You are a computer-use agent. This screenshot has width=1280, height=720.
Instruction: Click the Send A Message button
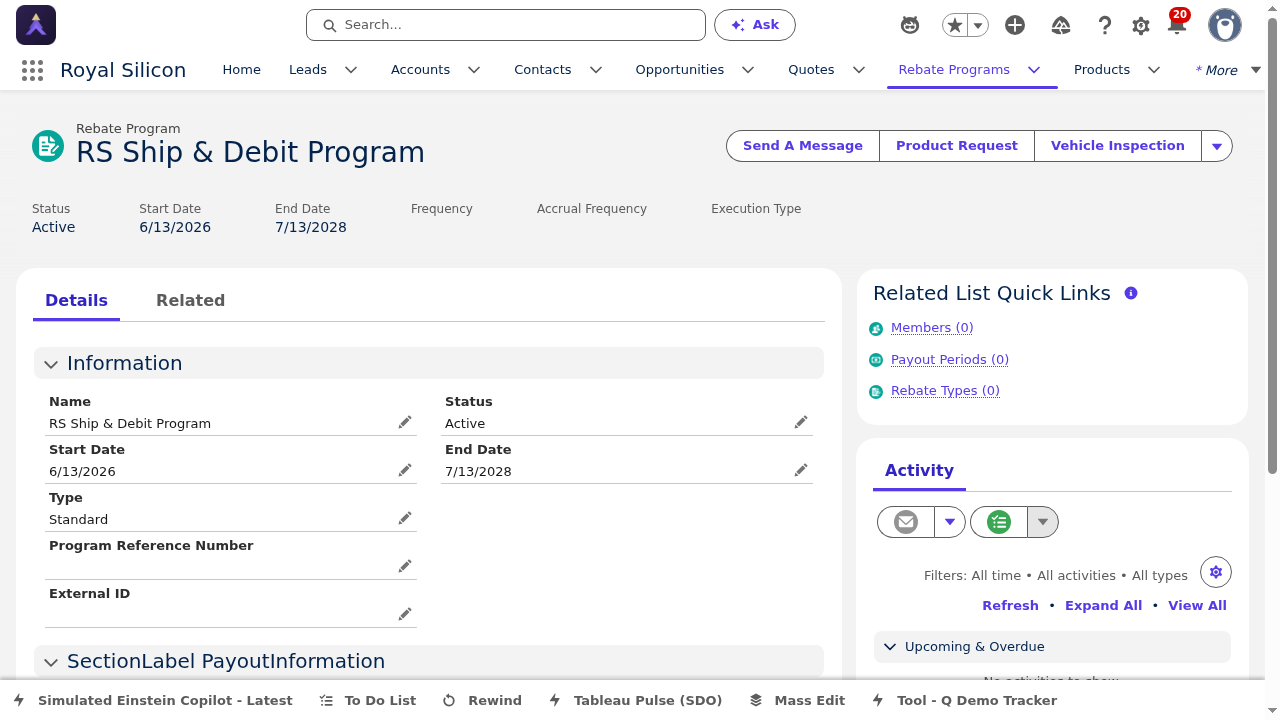(x=803, y=146)
